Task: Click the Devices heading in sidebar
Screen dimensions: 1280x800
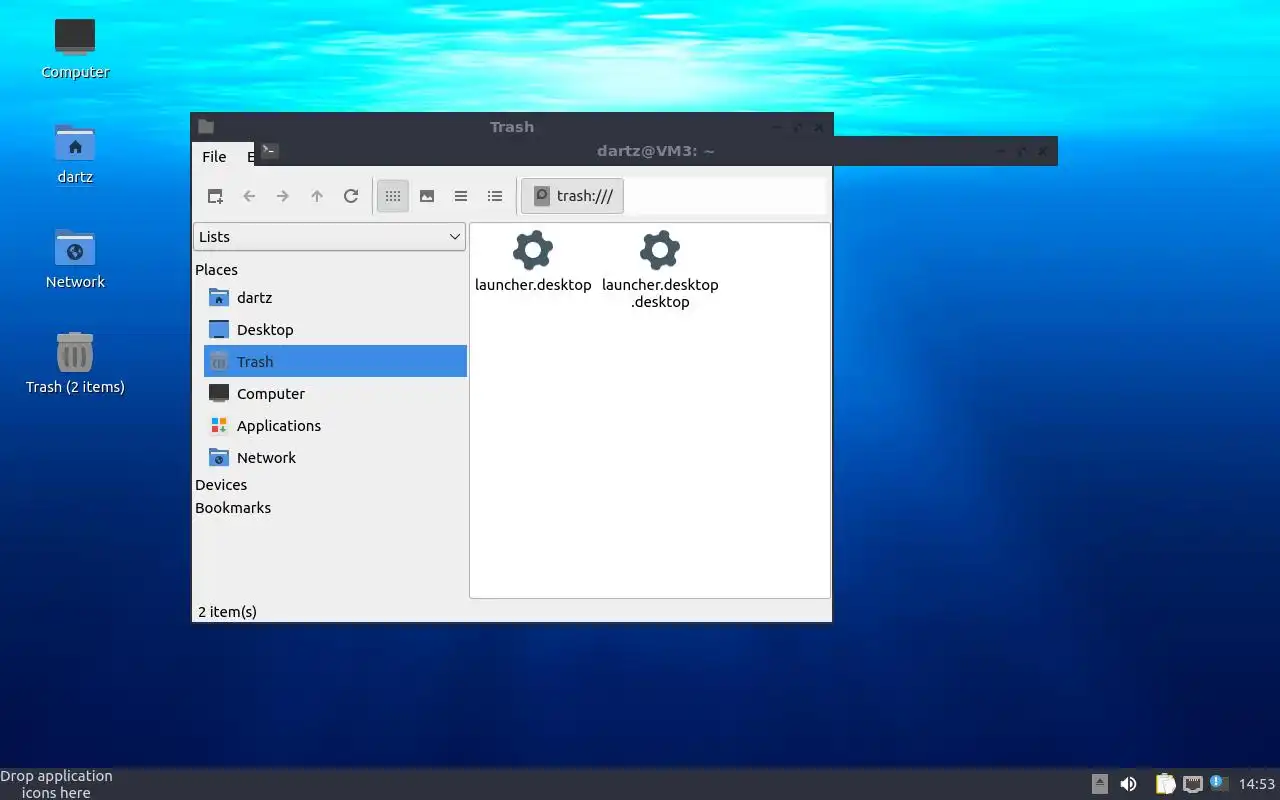Action: [221, 484]
